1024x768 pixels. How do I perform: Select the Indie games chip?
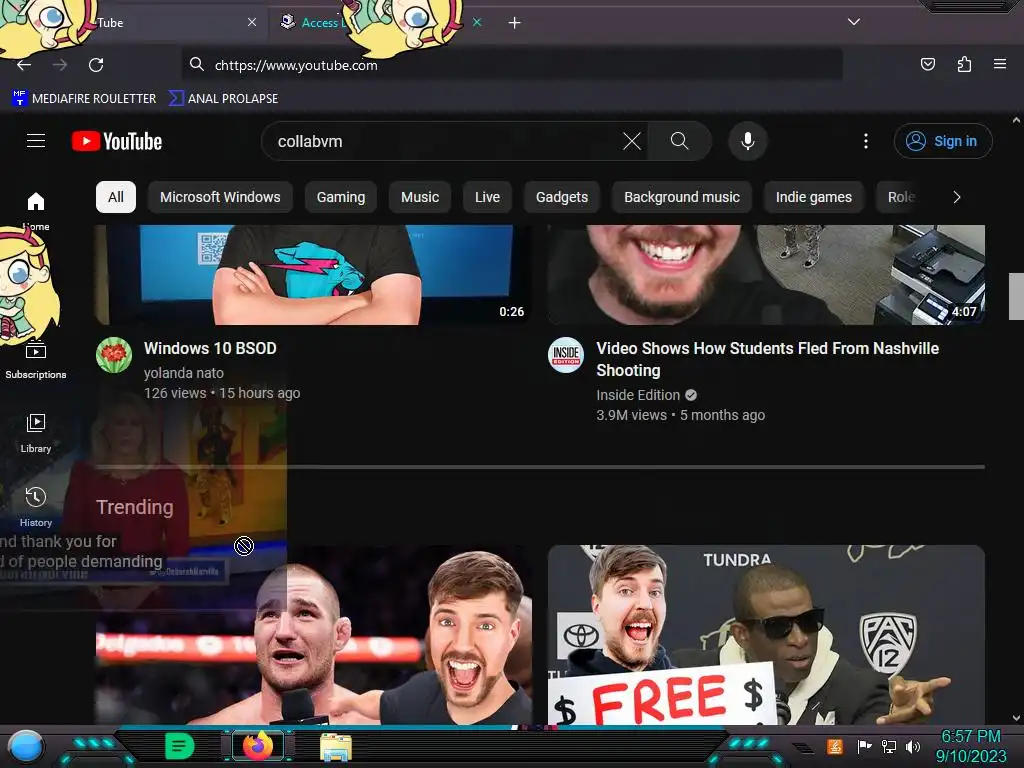tap(814, 197)
